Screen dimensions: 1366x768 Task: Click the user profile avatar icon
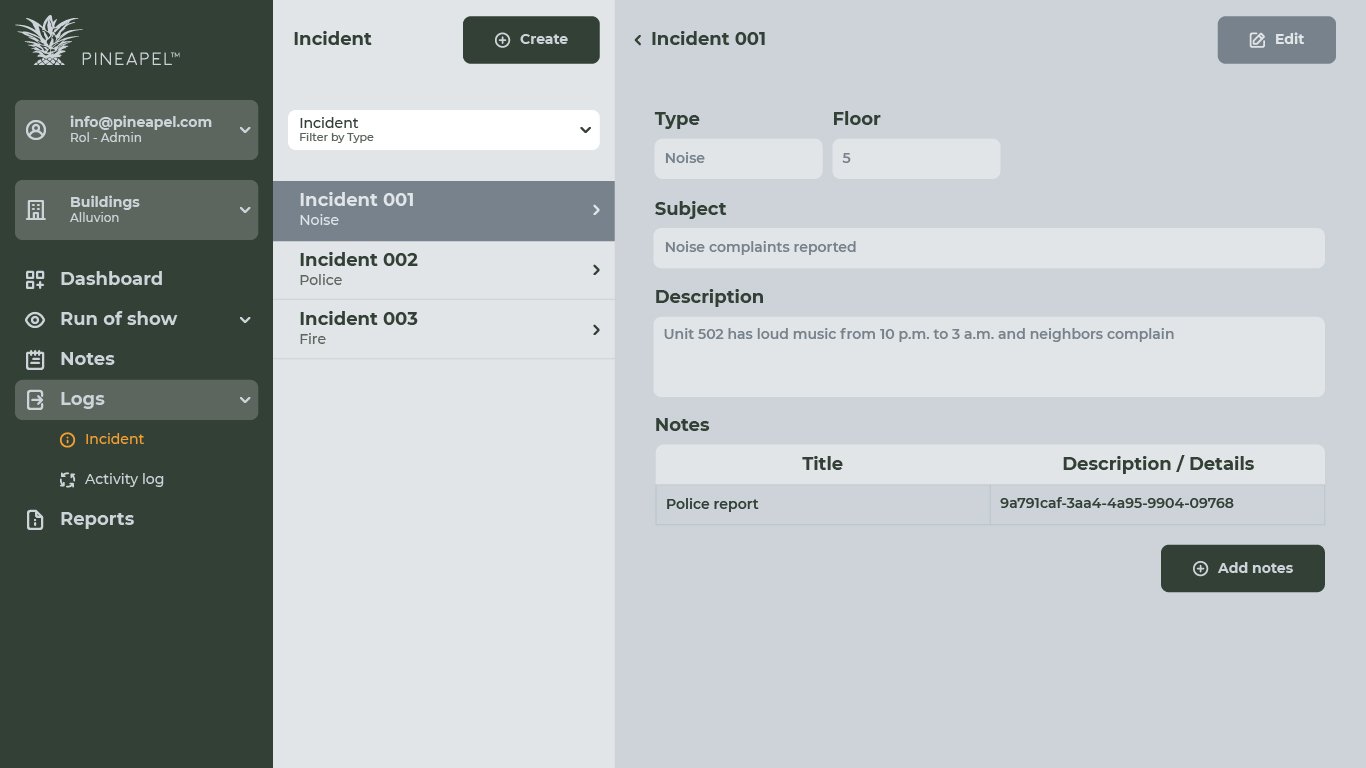[x=36, y=130]
